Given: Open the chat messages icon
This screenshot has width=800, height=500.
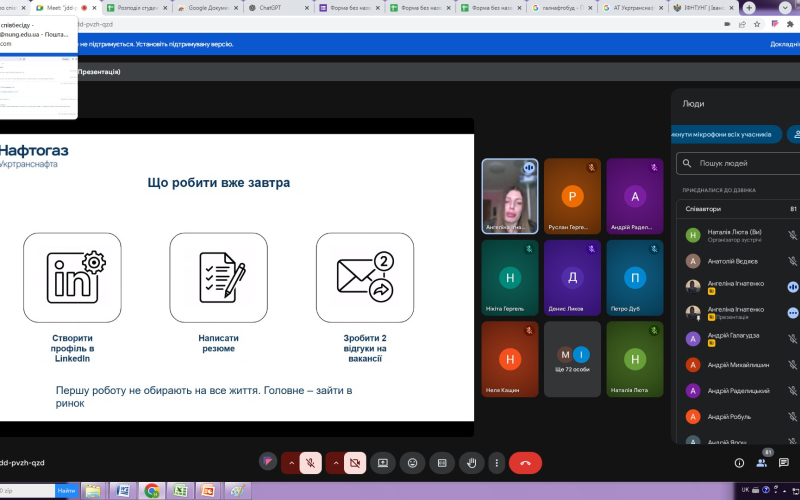Looking at the screenshot, I should (784, 463).
